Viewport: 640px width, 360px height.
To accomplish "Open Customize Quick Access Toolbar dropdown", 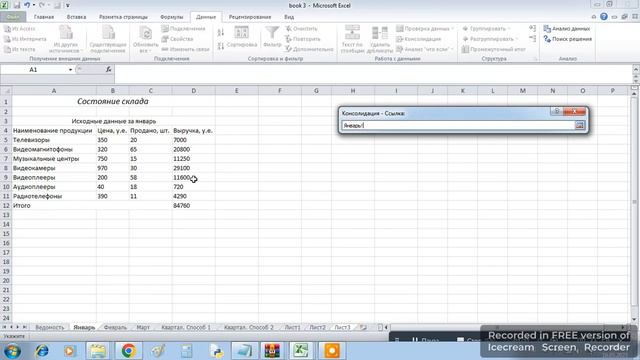I will pos(68,5).
